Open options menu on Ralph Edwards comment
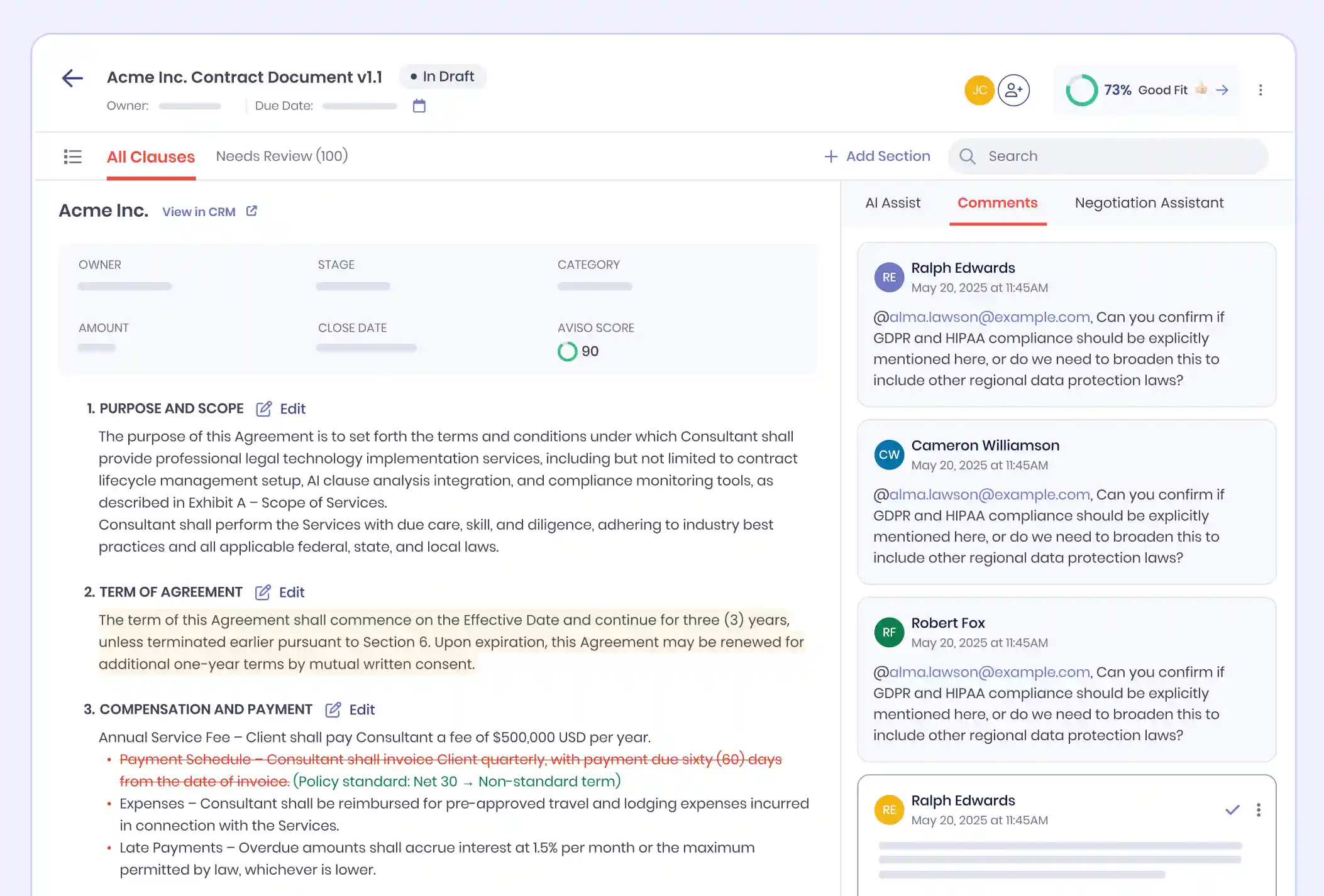The width and height of the screenshot is (1324, 896). (x=1259, y=810)
